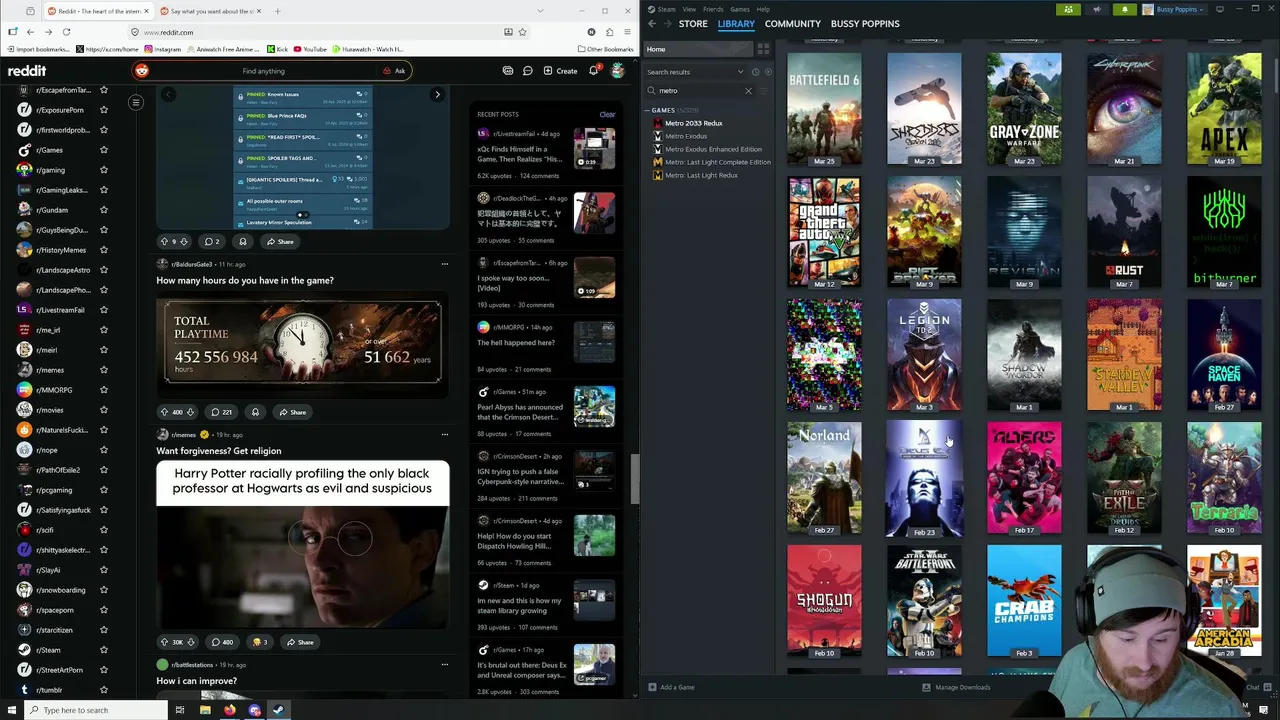Upvote the How many hours post
1280x720 pixels.
point(164,412)
